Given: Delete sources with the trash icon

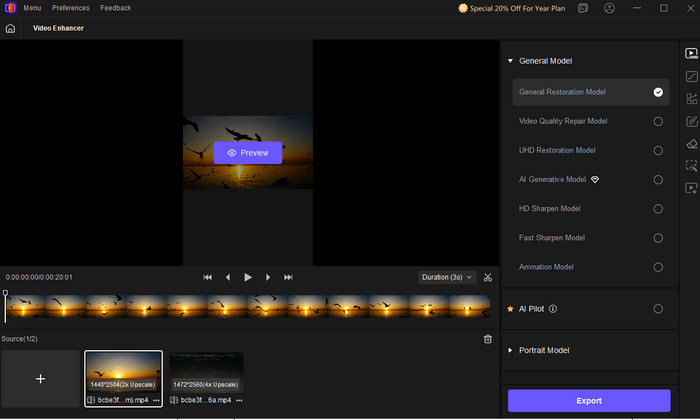Looking at the screenshot, I should (x=488, y=339).
